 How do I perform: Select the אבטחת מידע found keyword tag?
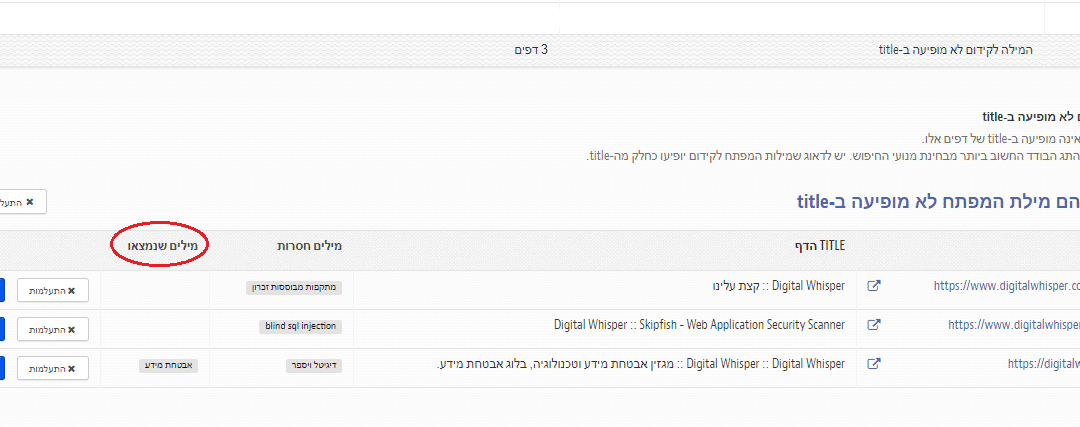[x=169, y=366]
